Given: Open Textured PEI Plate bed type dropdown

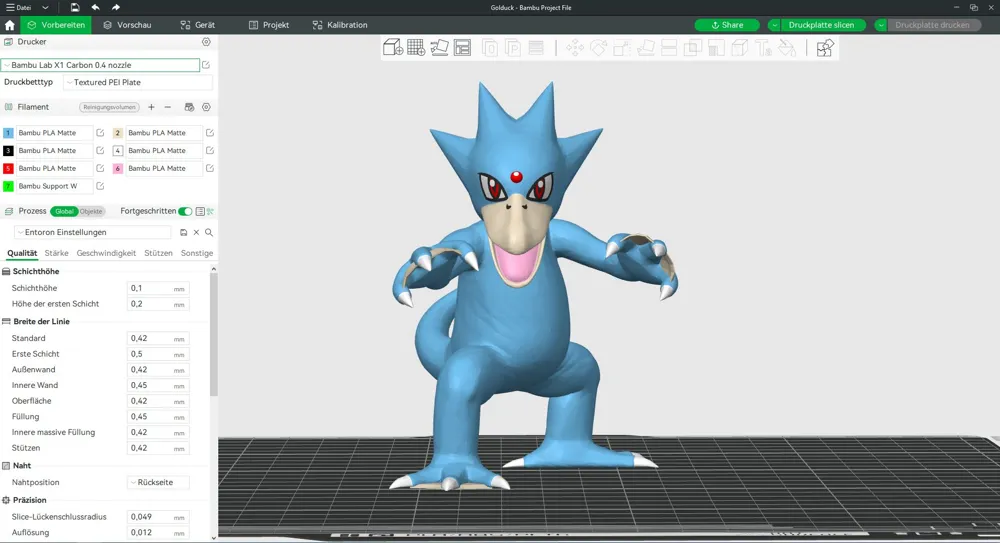Looking at the screenshot, I should [138, 82].
